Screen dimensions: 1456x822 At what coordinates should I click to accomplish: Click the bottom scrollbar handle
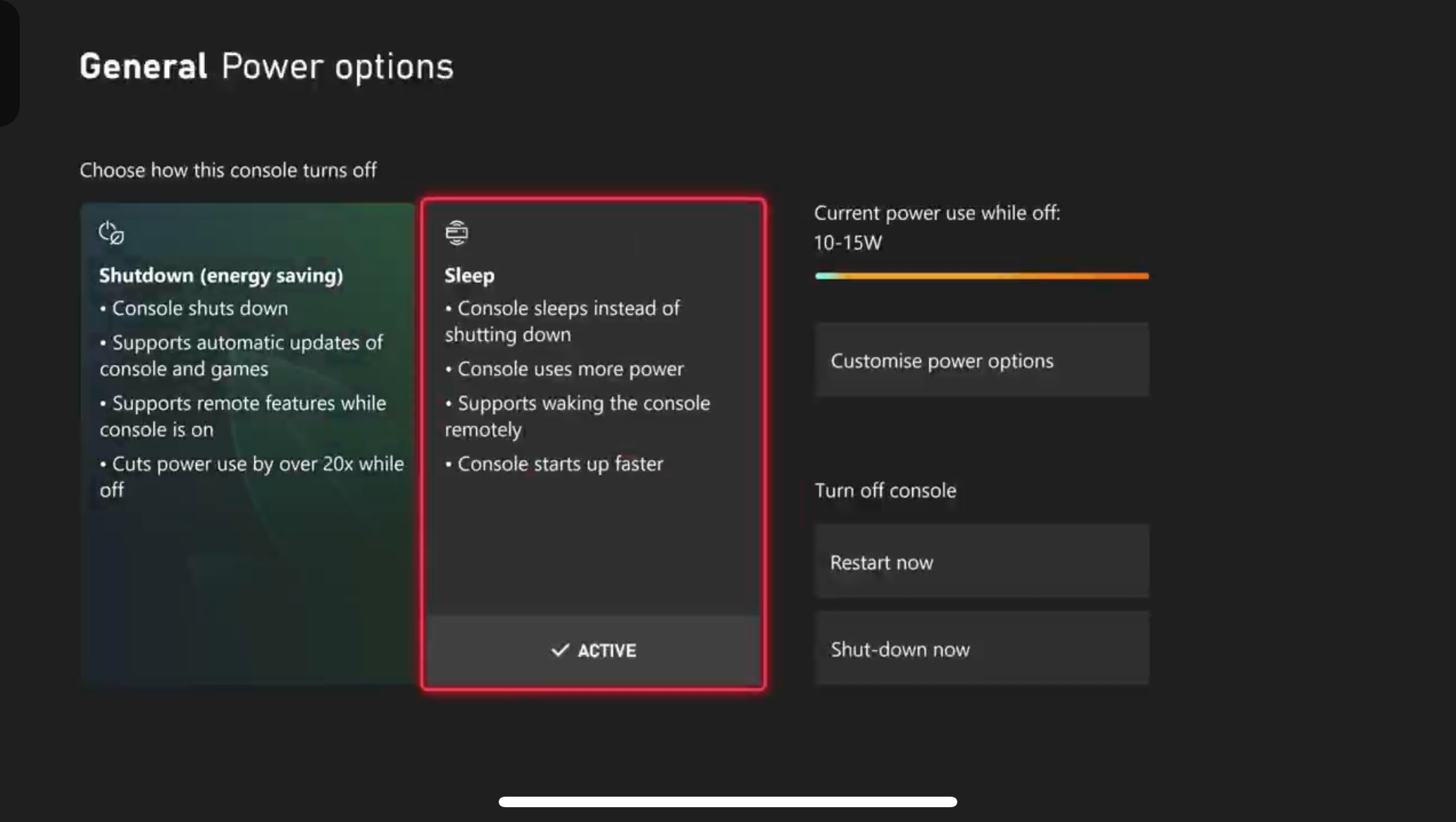728,802
